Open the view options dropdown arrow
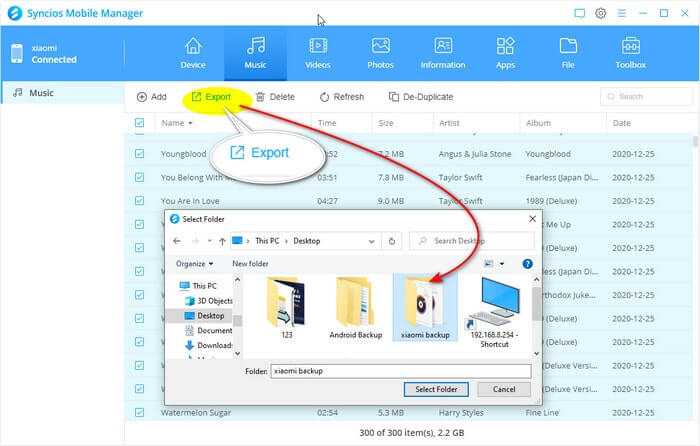 [x=502, y=264]
